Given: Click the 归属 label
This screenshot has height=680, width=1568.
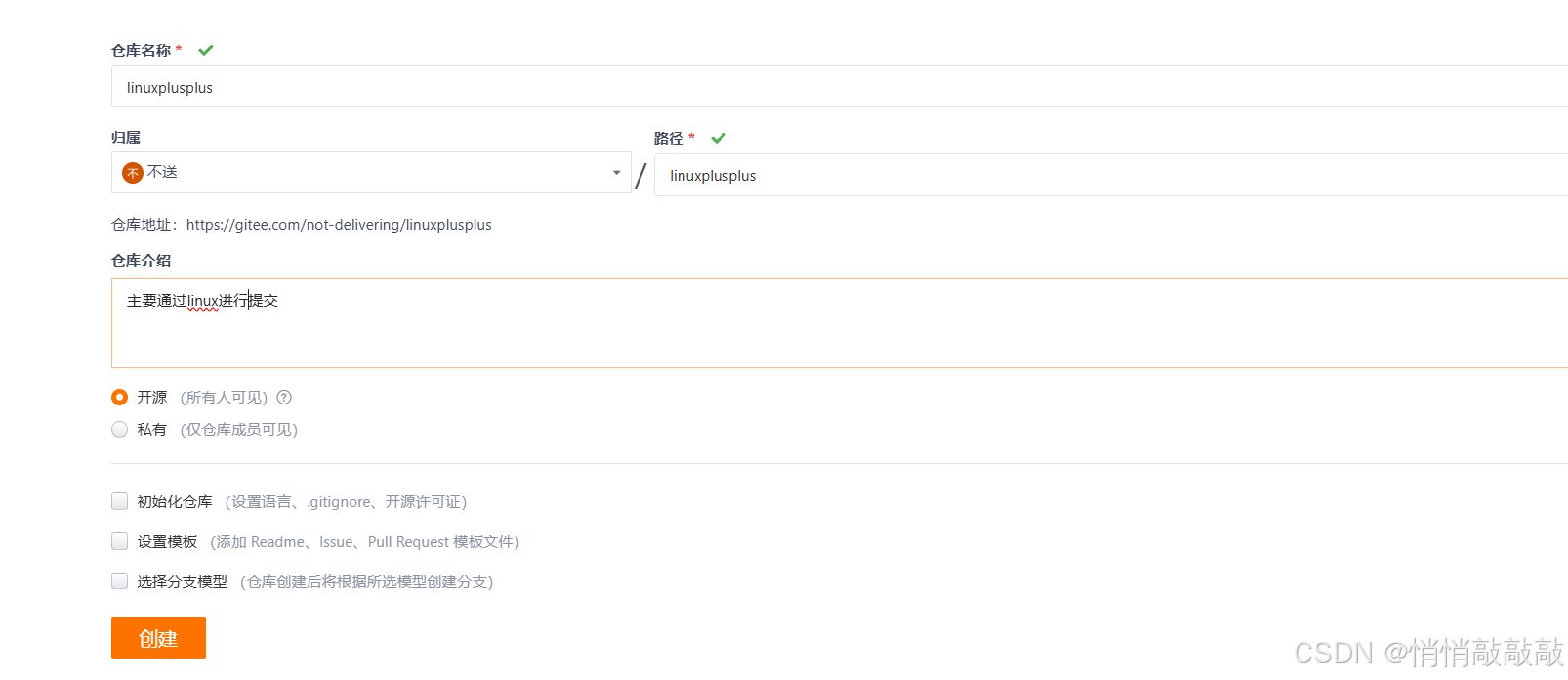Looking at the screenshot, I should click(126, 138).
